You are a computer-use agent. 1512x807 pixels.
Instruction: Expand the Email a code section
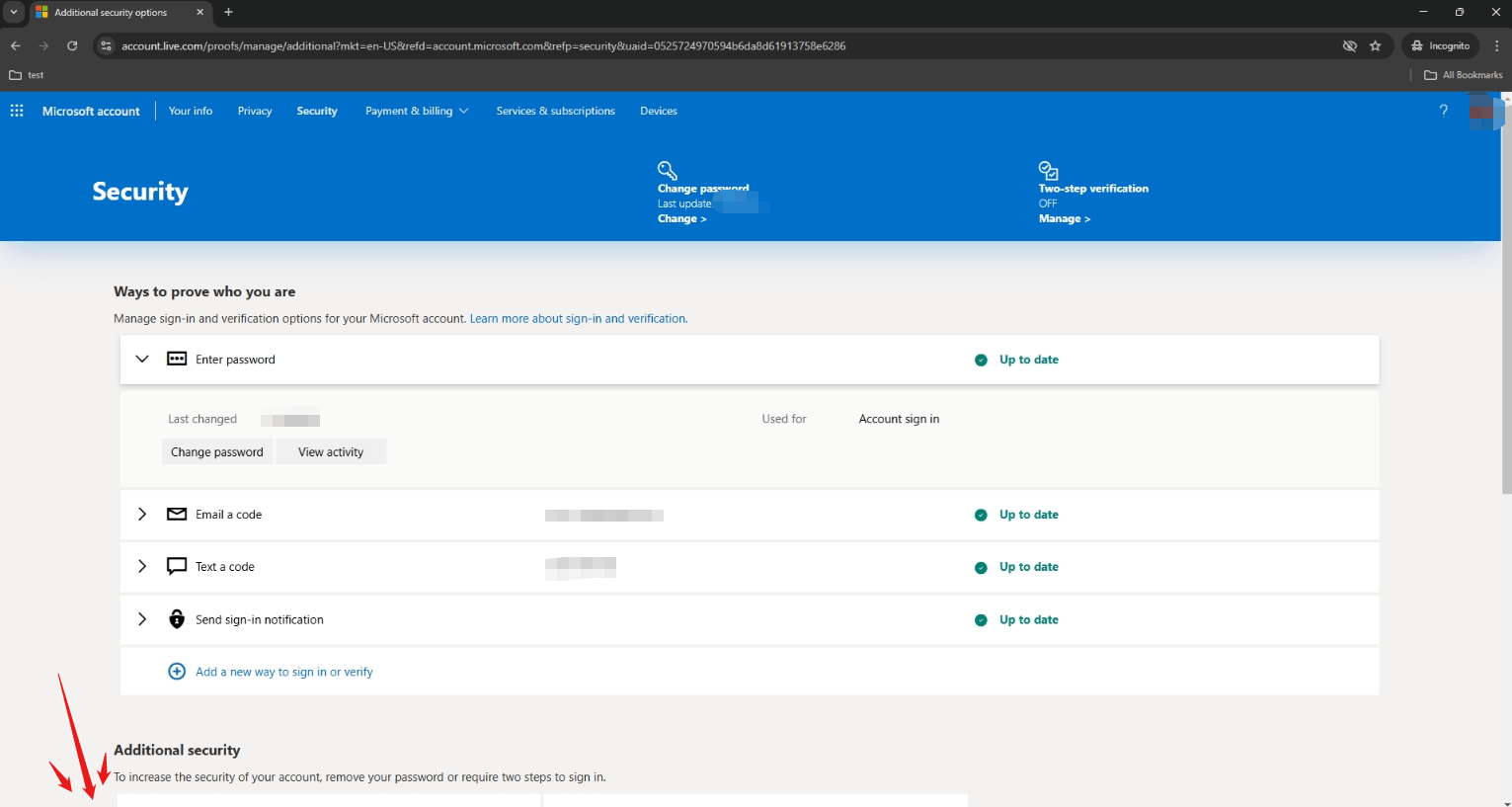[141, 514]
